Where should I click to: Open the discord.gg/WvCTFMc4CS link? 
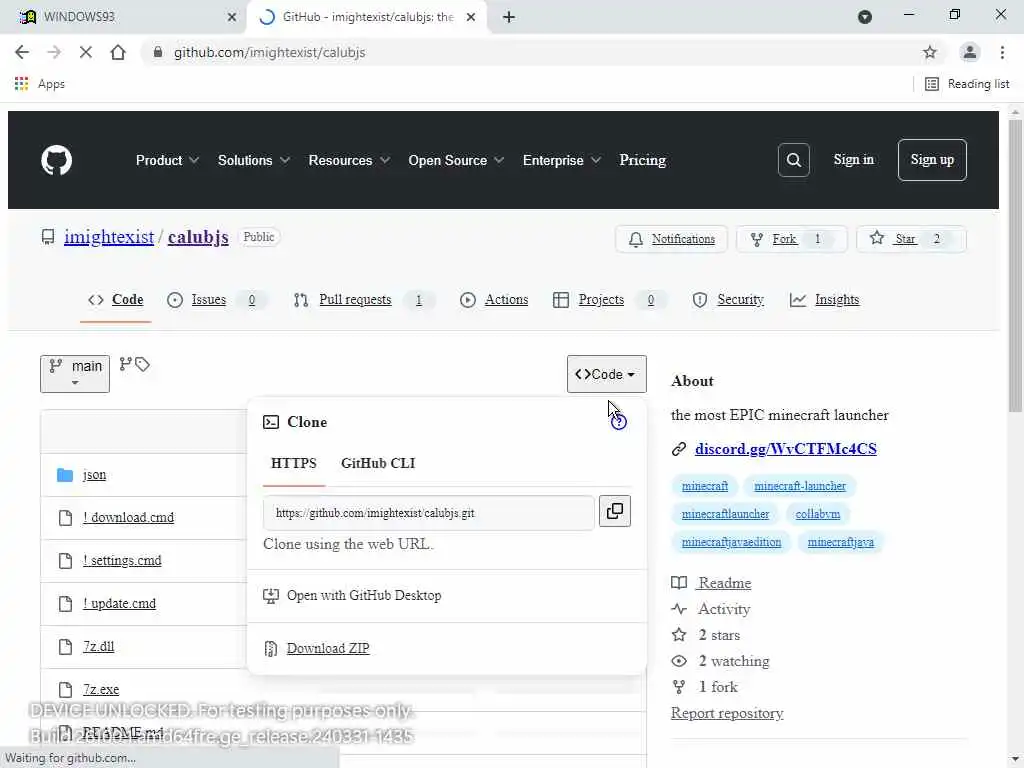786,449
